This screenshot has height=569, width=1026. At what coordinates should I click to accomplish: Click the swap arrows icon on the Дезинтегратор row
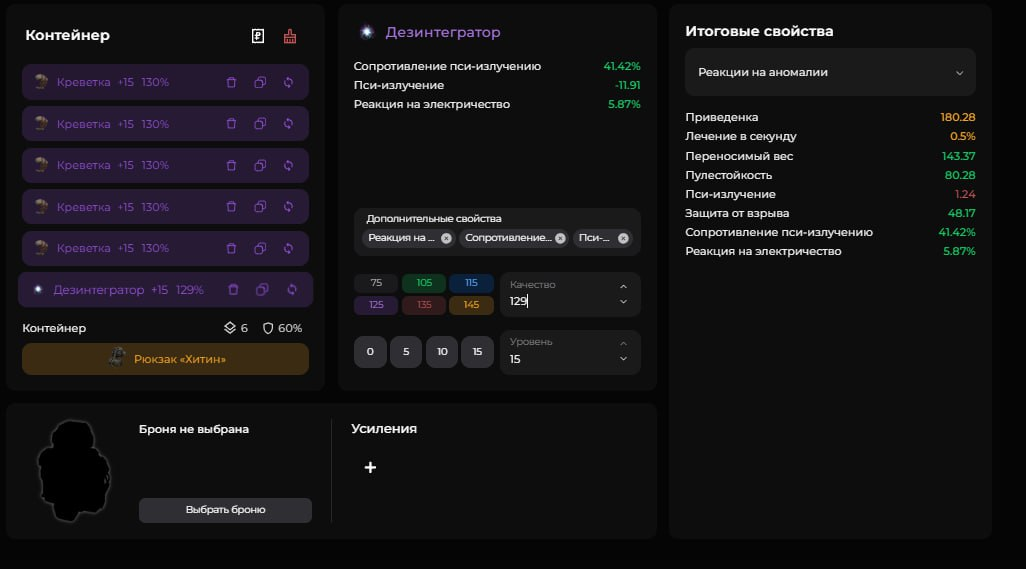(292, 290)
